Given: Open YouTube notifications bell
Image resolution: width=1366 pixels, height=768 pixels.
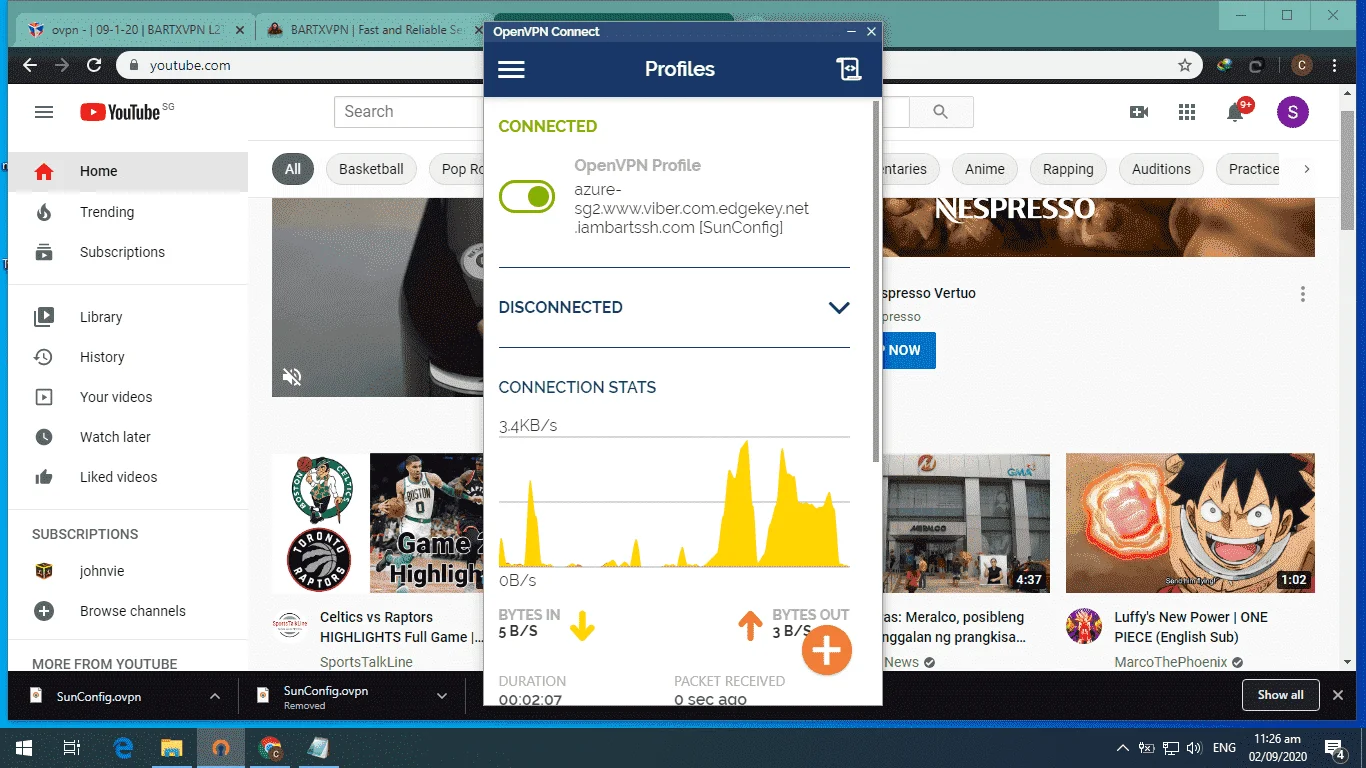Looking at the screenshot, I should pyautogui.click(x=1236, y=112).
